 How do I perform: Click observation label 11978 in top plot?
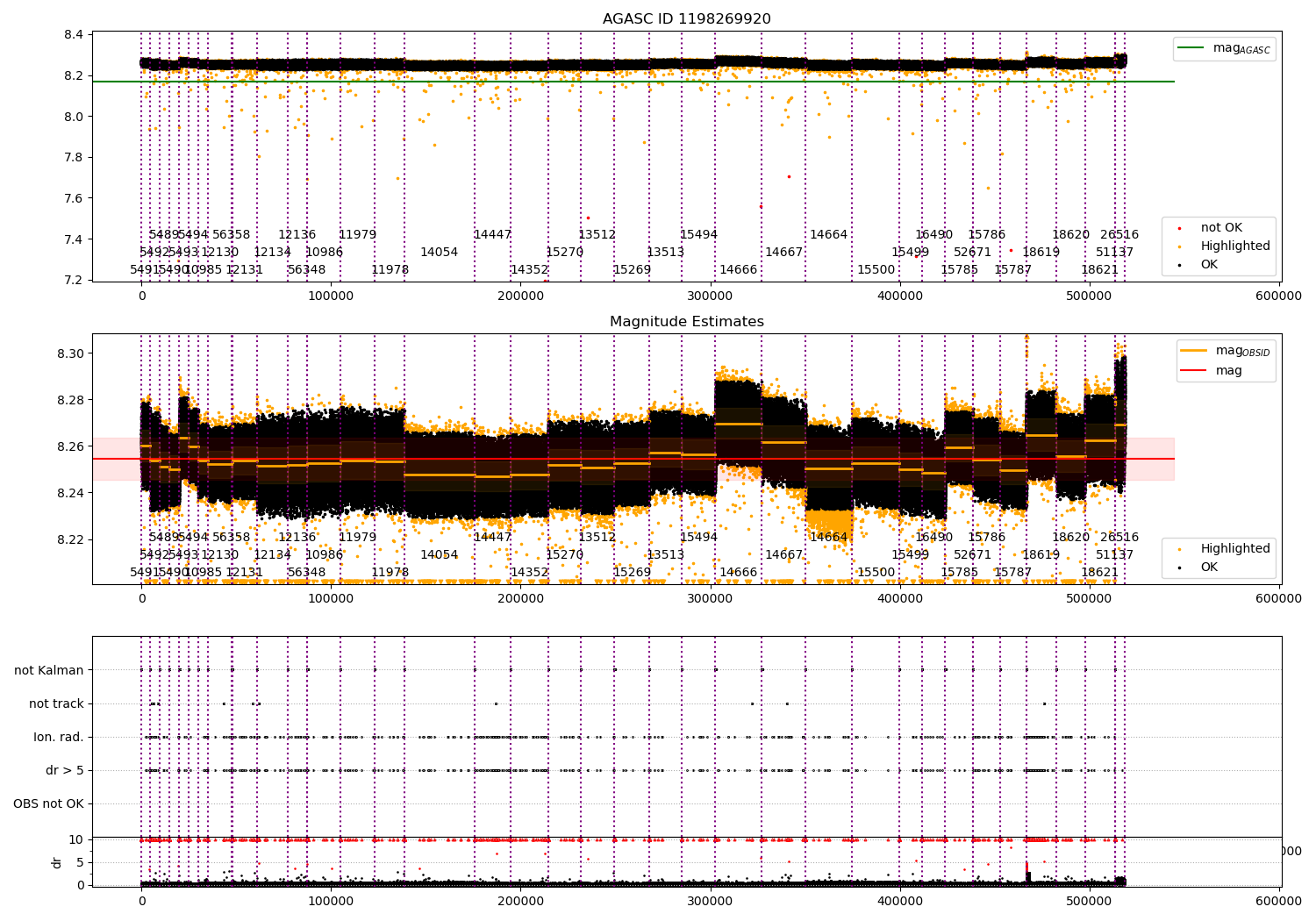coord(390,270)
